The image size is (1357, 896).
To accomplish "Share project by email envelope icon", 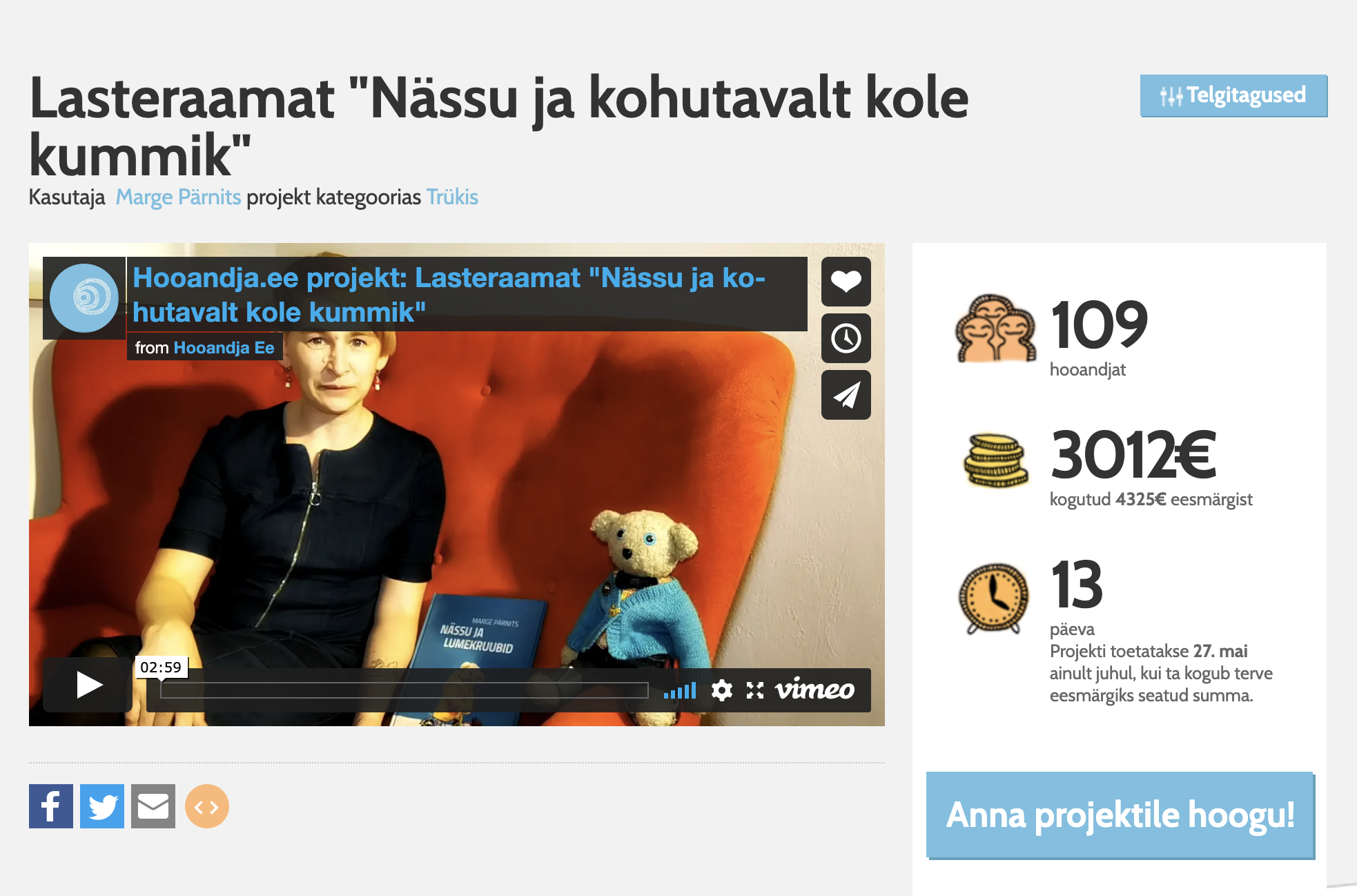I will 153,806.
